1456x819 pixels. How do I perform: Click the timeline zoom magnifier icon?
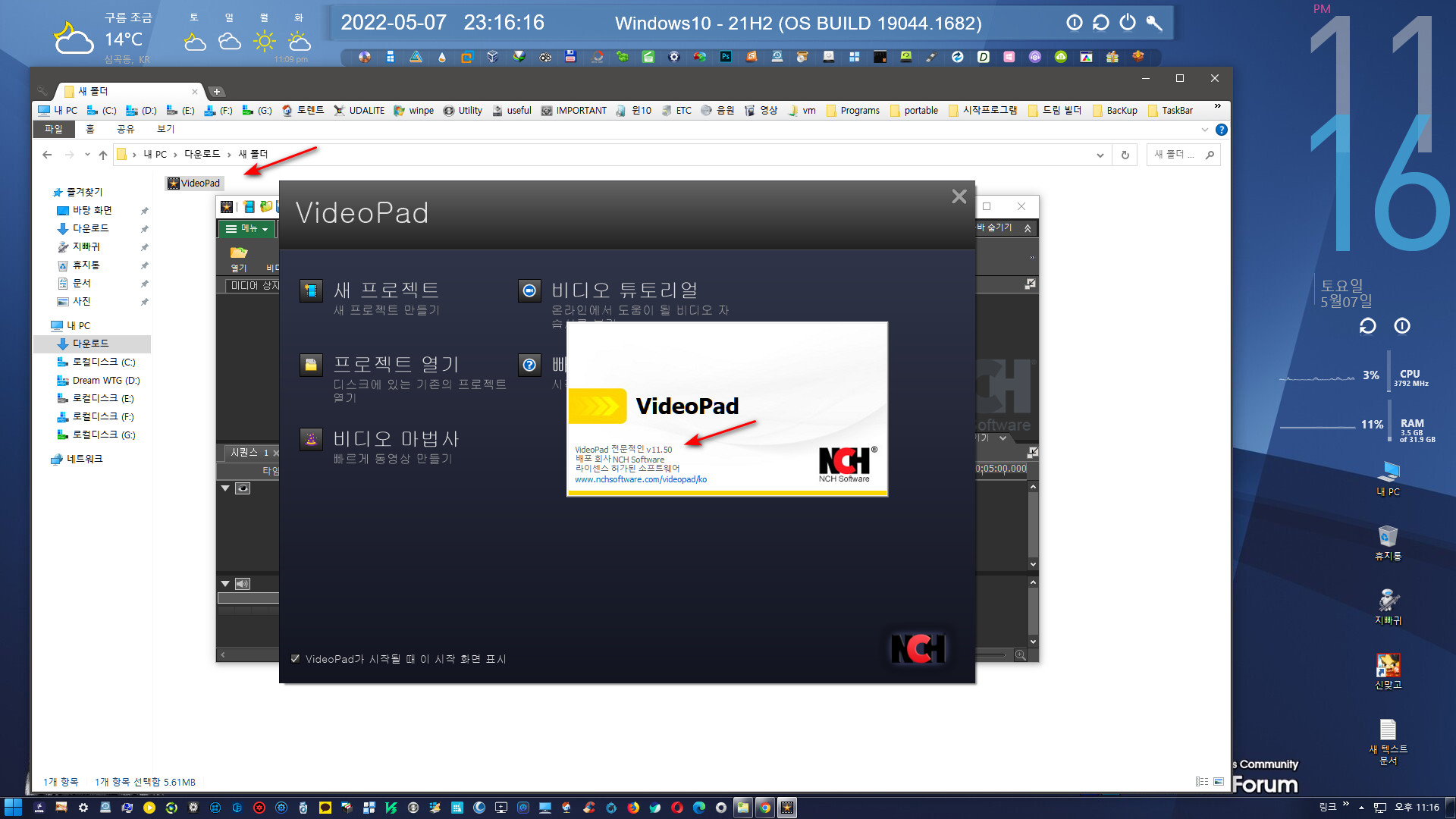click(x=1021, y=655)
